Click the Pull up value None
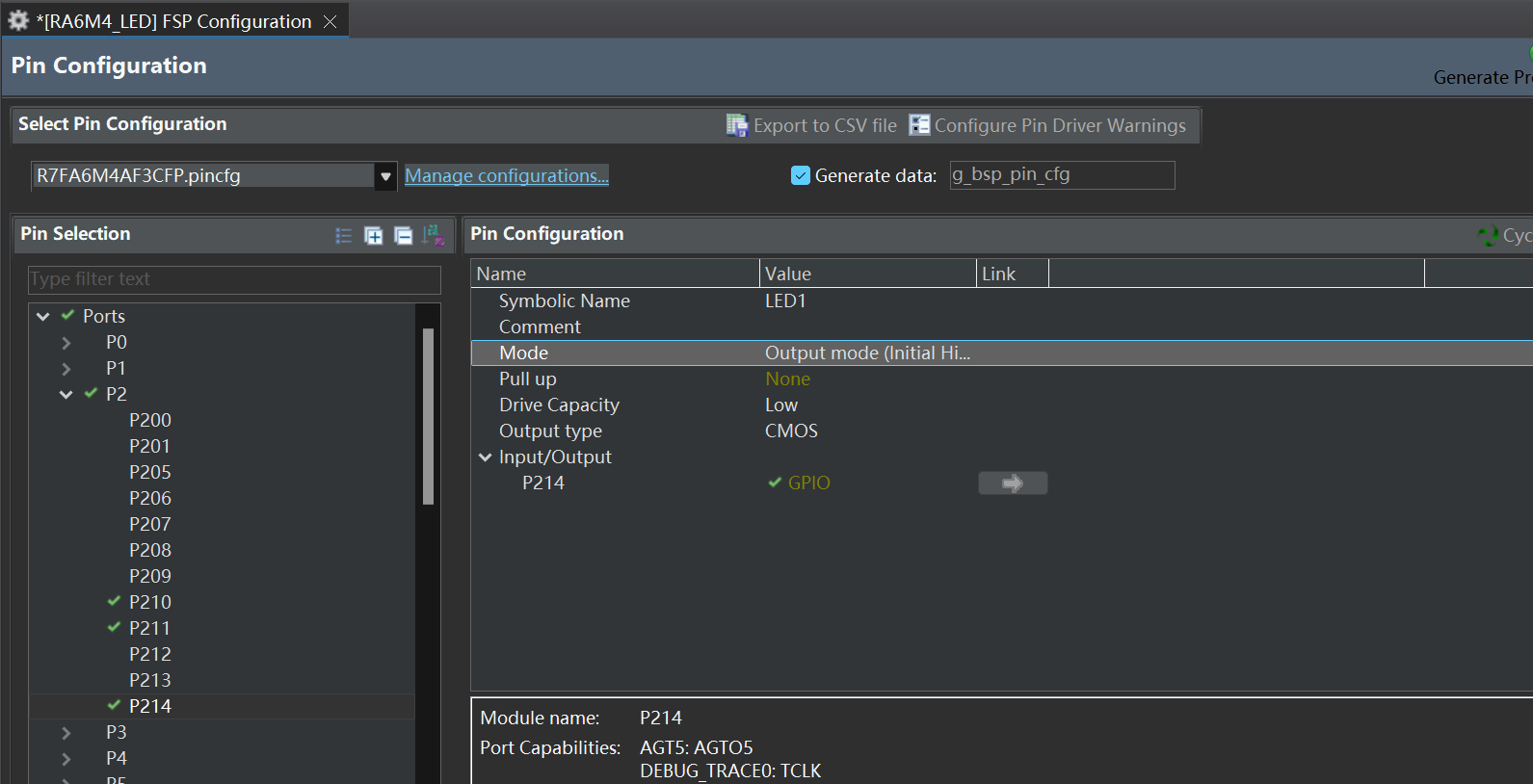Screen dimensions: 1533x784 pyautogui.click(x=787, y=379)
